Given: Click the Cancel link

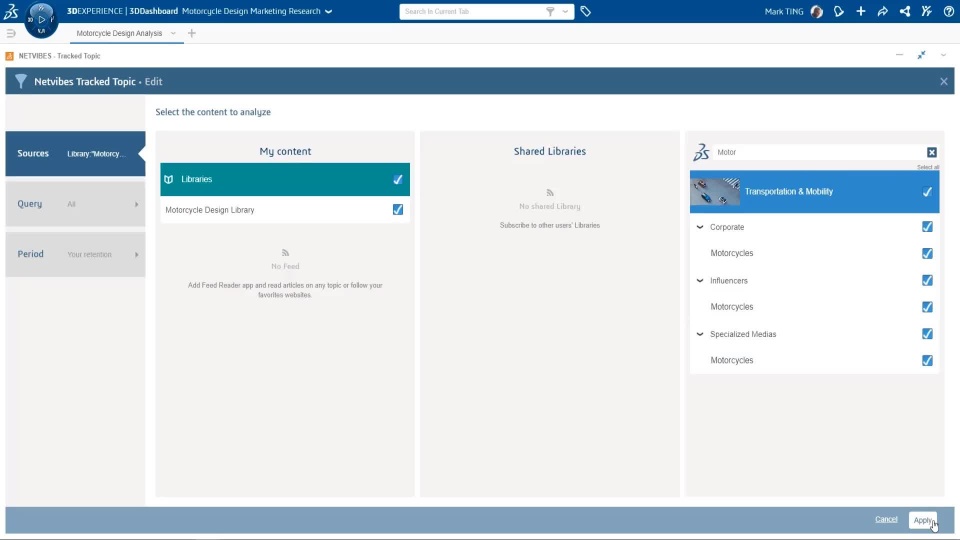Looking at the screenshot, I should pos(886,519).
